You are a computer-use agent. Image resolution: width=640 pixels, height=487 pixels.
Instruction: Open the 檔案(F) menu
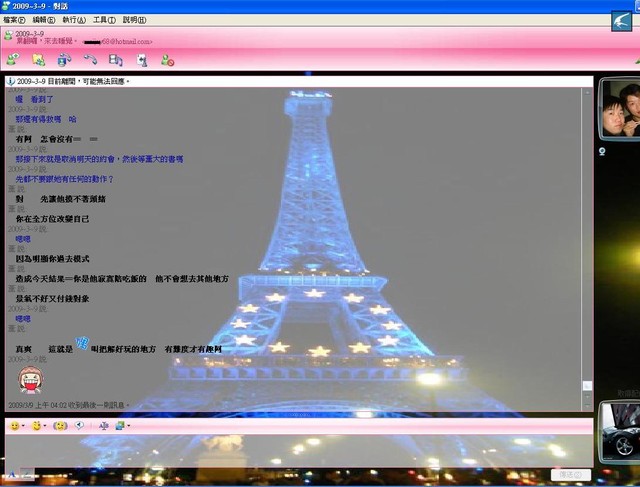coord(14,20)
